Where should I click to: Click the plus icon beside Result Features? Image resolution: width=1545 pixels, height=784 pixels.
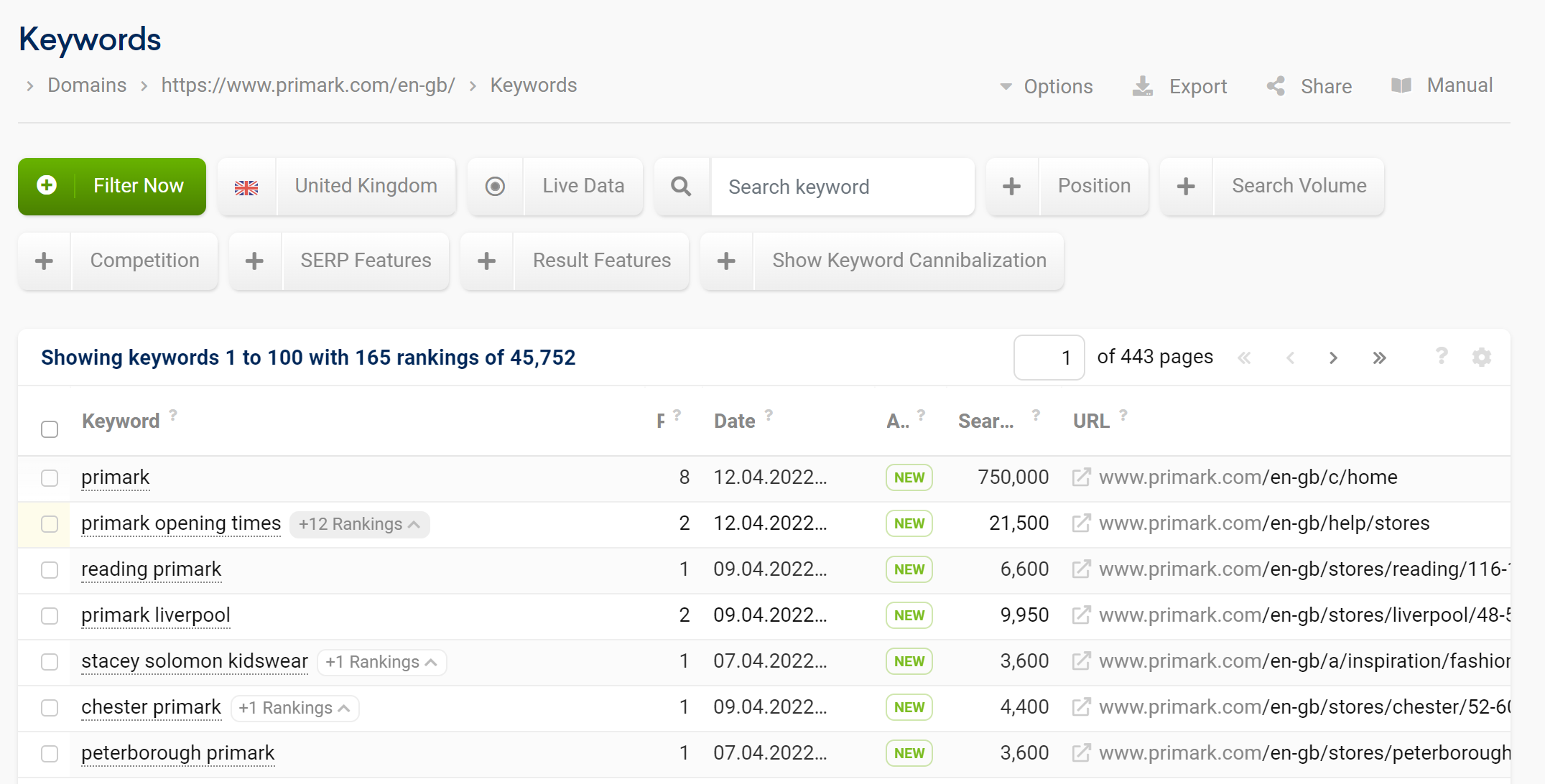click(x=486, y=261)
